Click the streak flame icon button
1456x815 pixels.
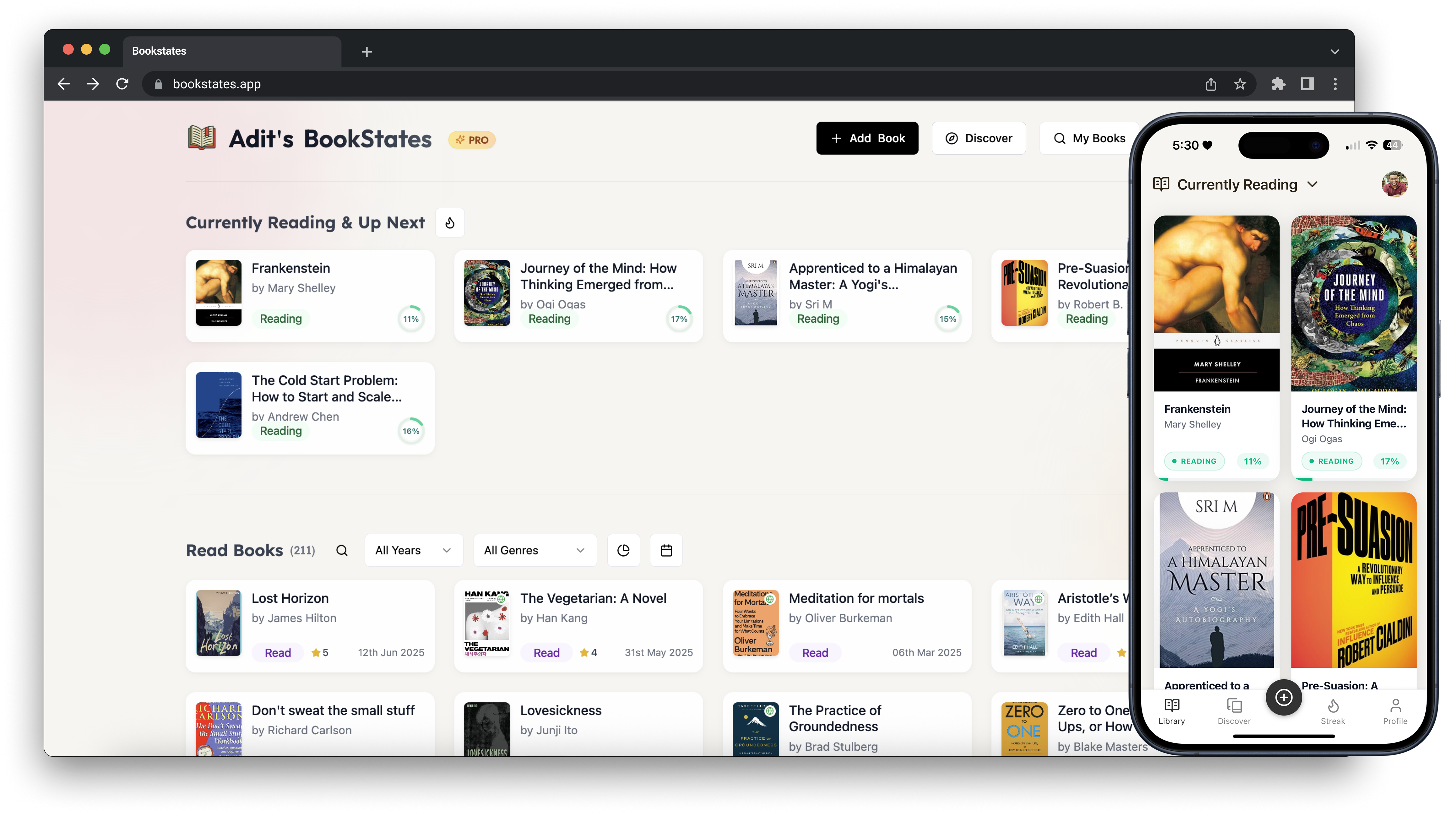[450, 223]
